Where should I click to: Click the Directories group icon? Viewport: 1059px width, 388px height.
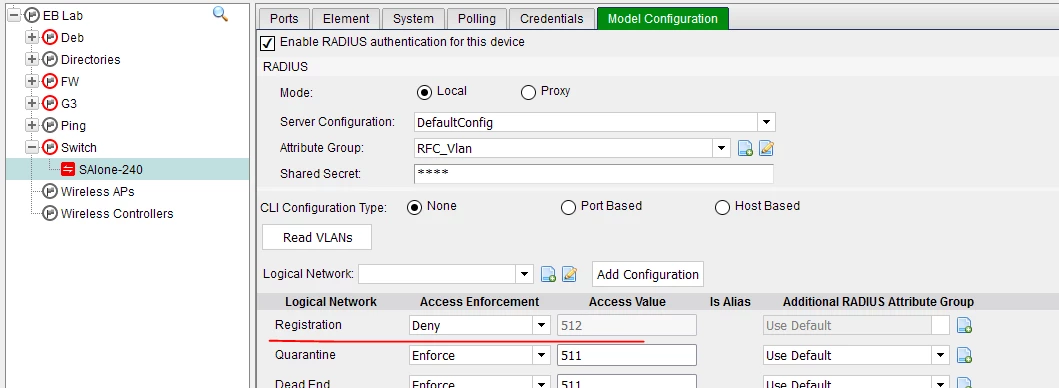point(50,59)
